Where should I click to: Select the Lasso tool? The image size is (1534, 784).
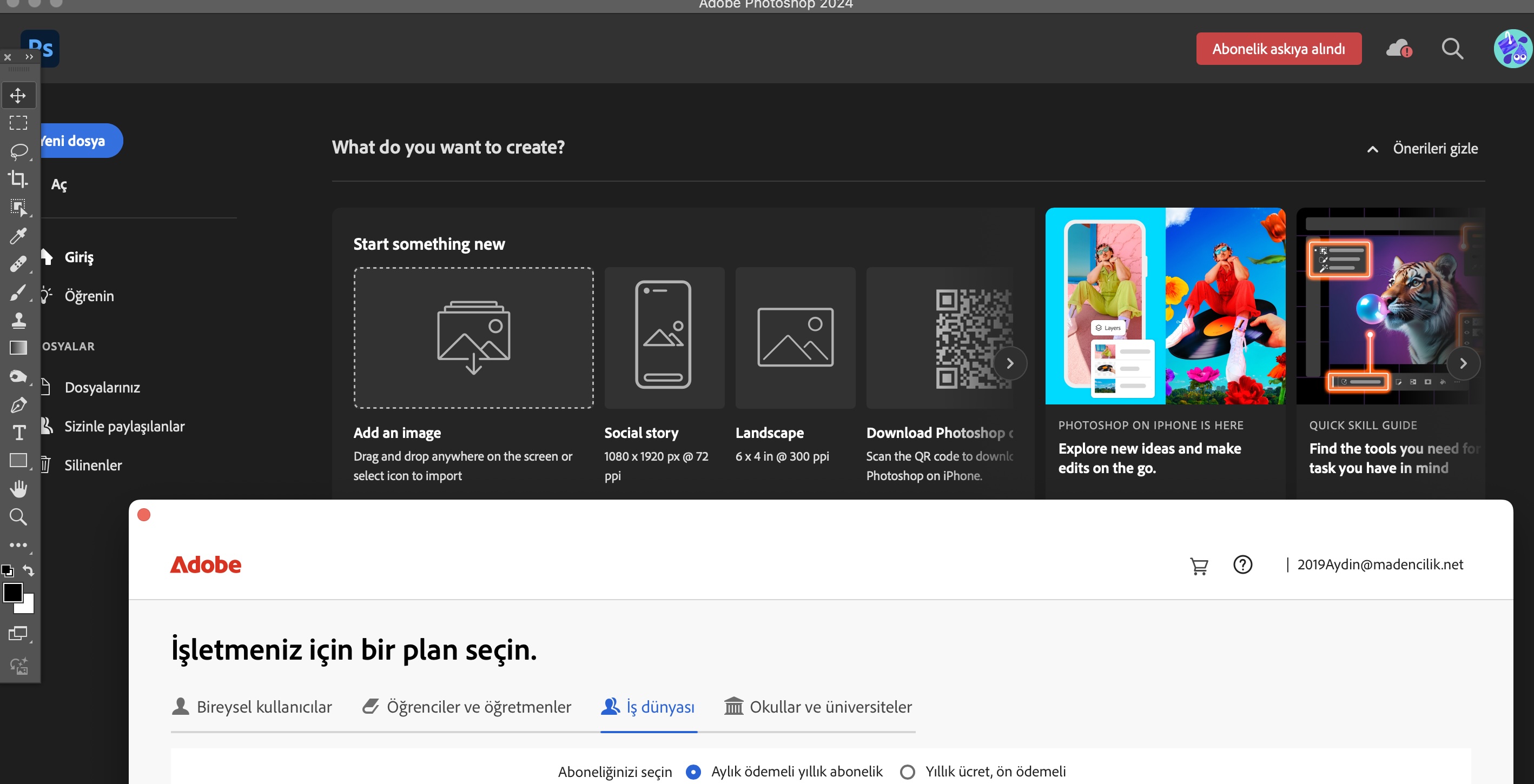(18, 151)
